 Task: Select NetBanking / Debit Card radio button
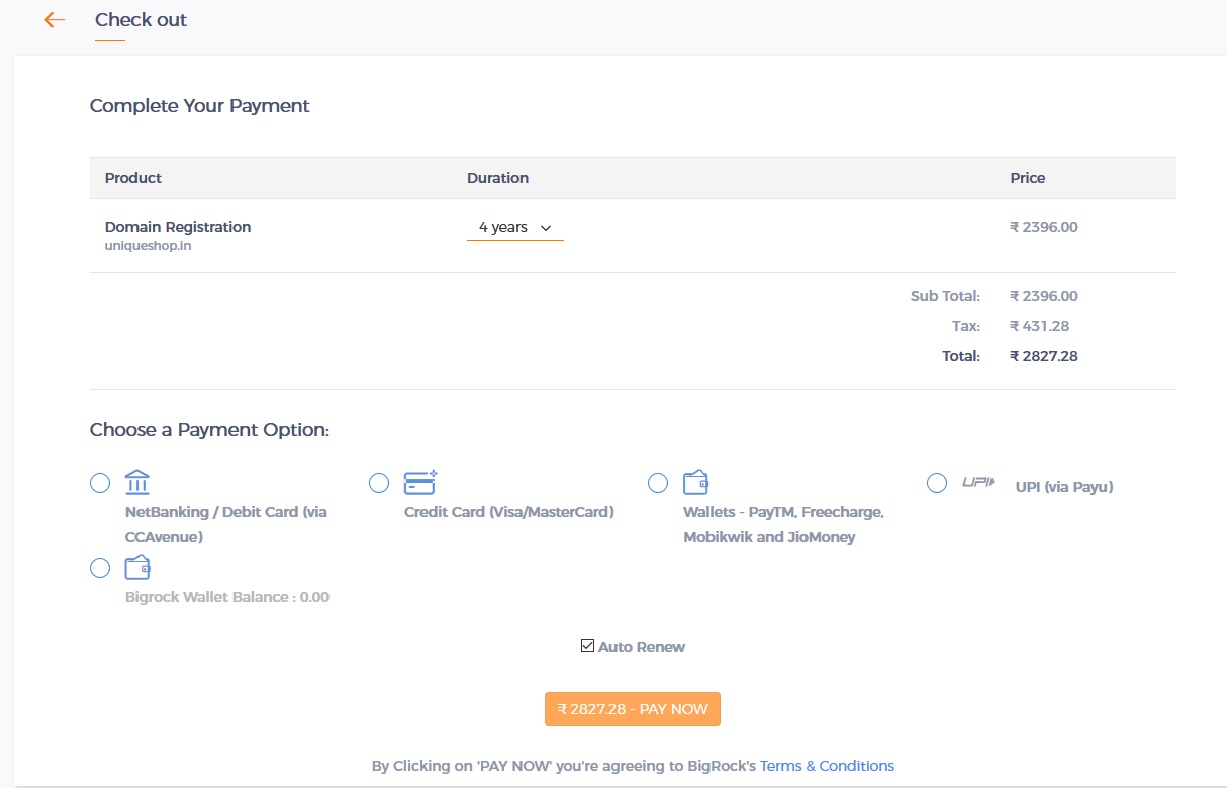tap(100, 483)
